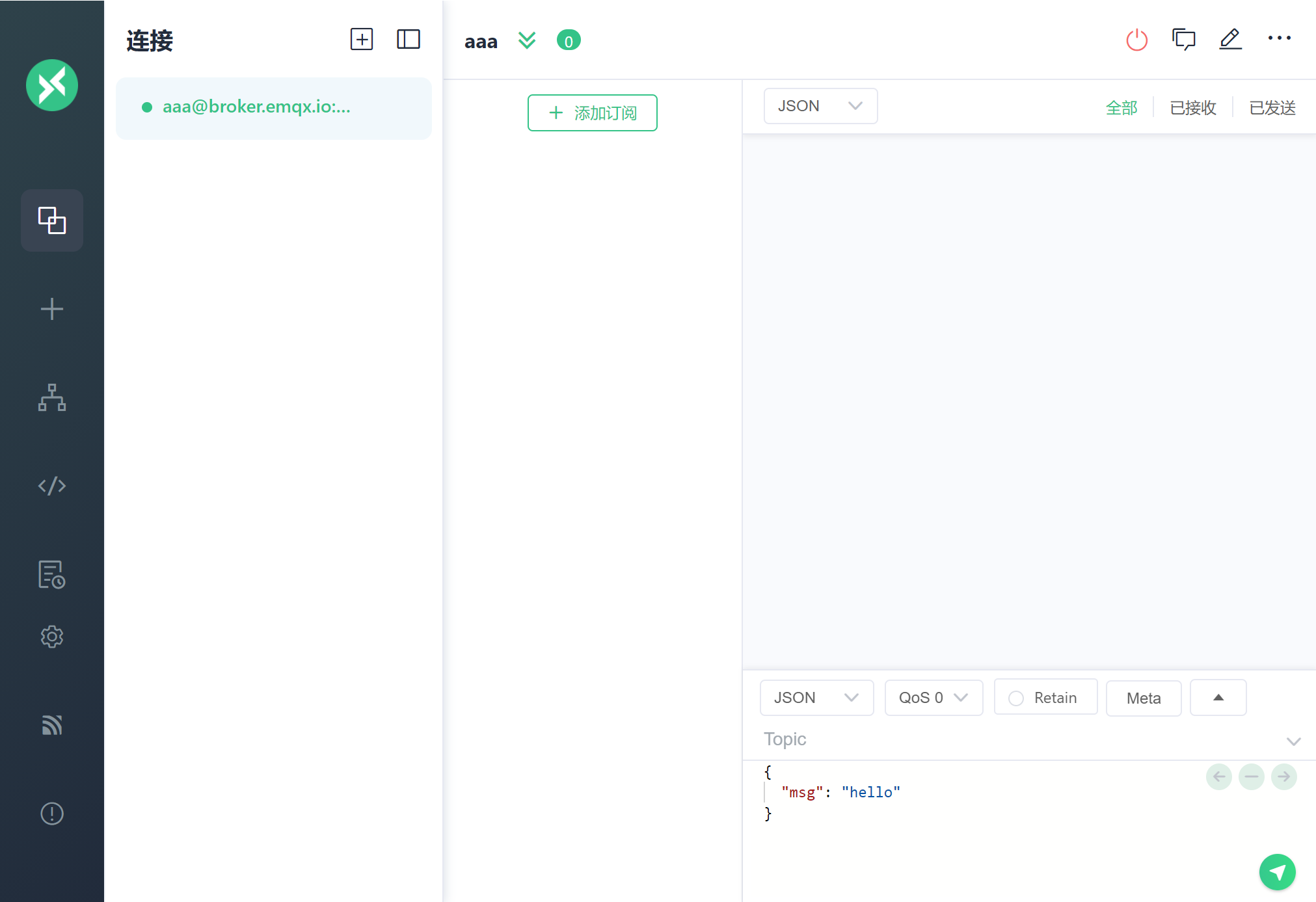Viewport: 1316px width, 902px height.
Task: Click the 添加订阅 add subscription button
Action: coord(592,113)
